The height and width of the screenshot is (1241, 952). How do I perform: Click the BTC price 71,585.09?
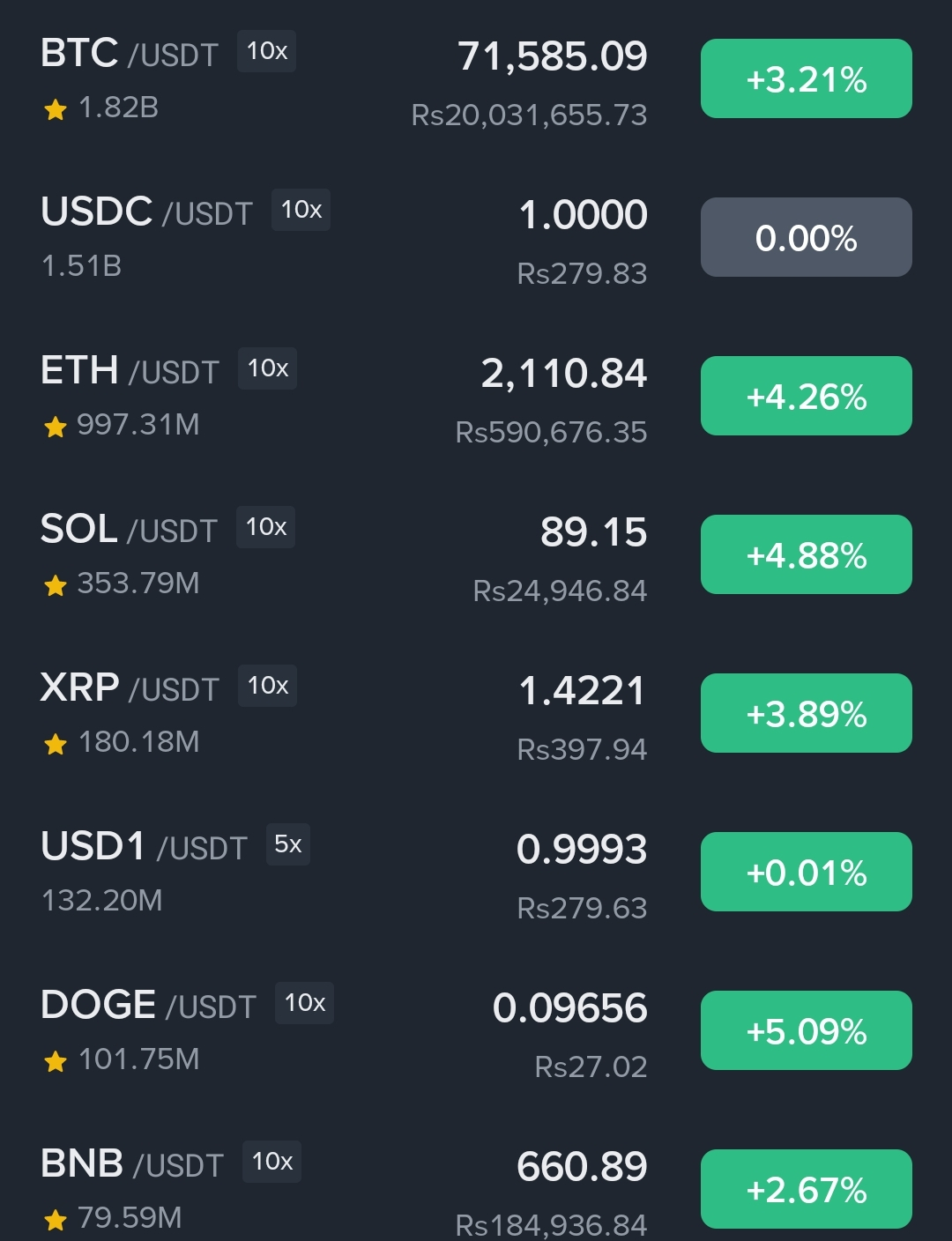(x=553, y=56)
